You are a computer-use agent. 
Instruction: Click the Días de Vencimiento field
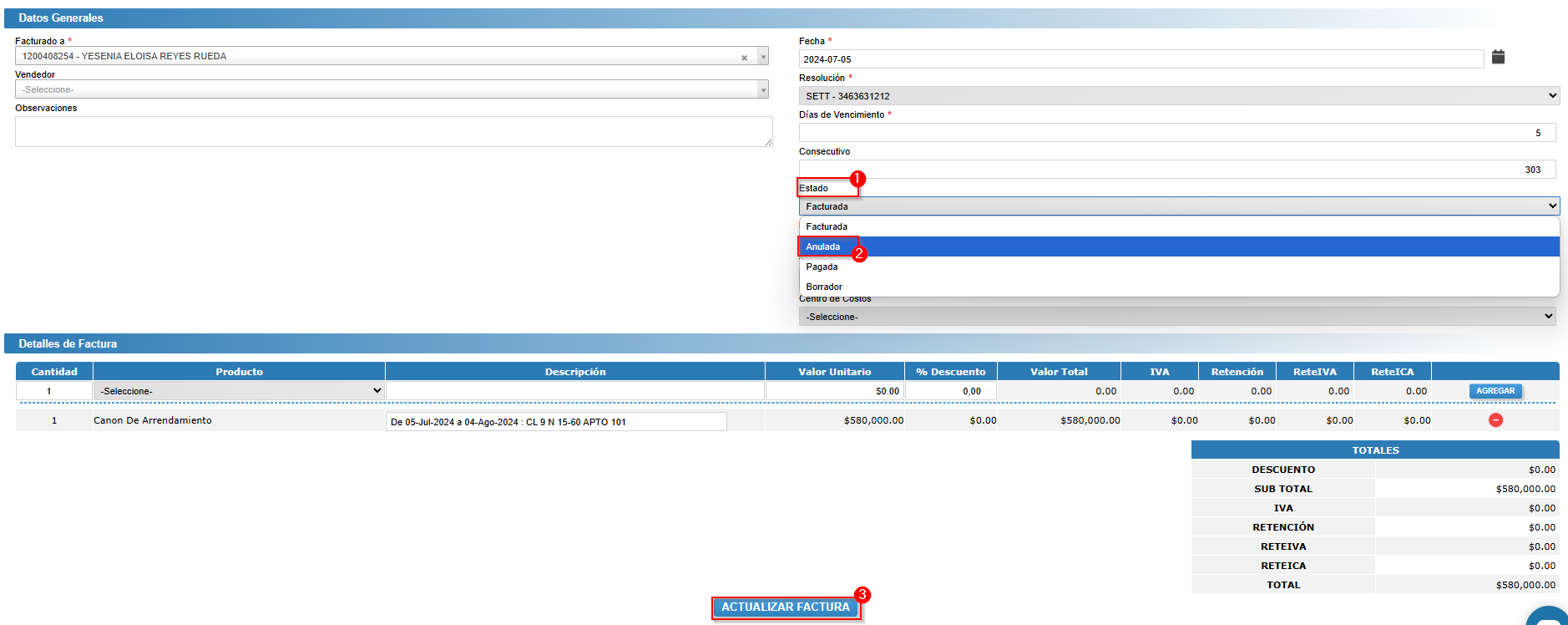tap(1176, 133)
